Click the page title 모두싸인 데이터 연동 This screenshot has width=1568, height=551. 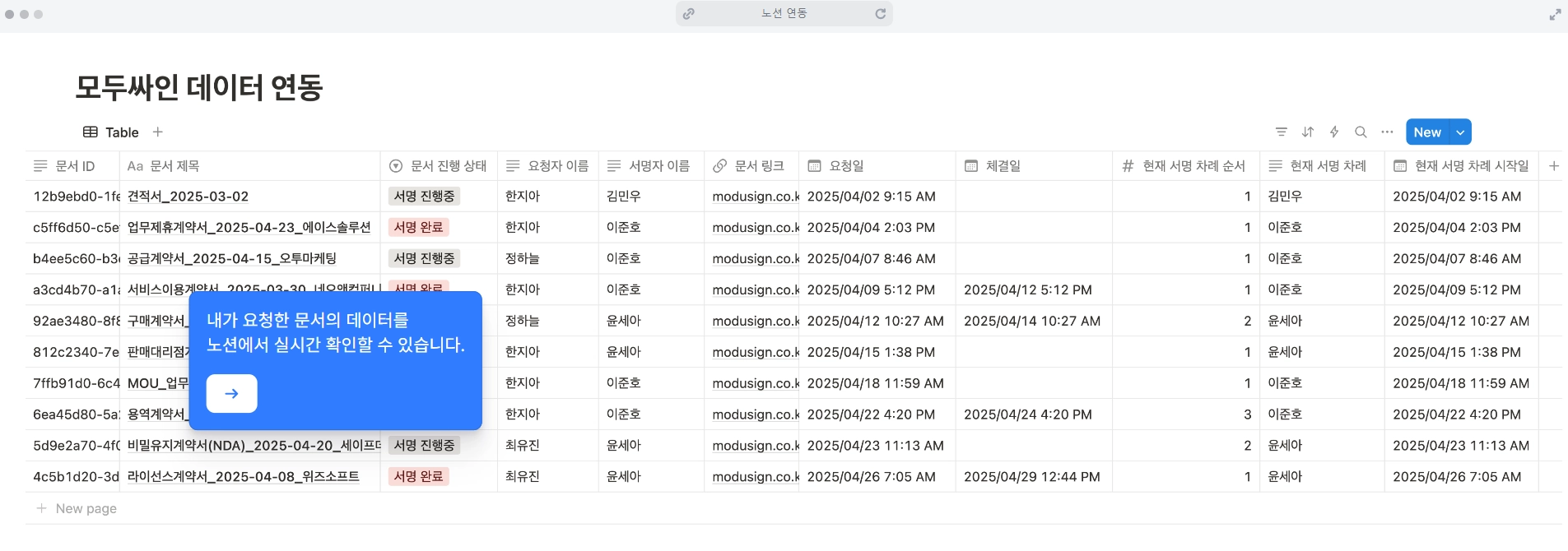199,87
